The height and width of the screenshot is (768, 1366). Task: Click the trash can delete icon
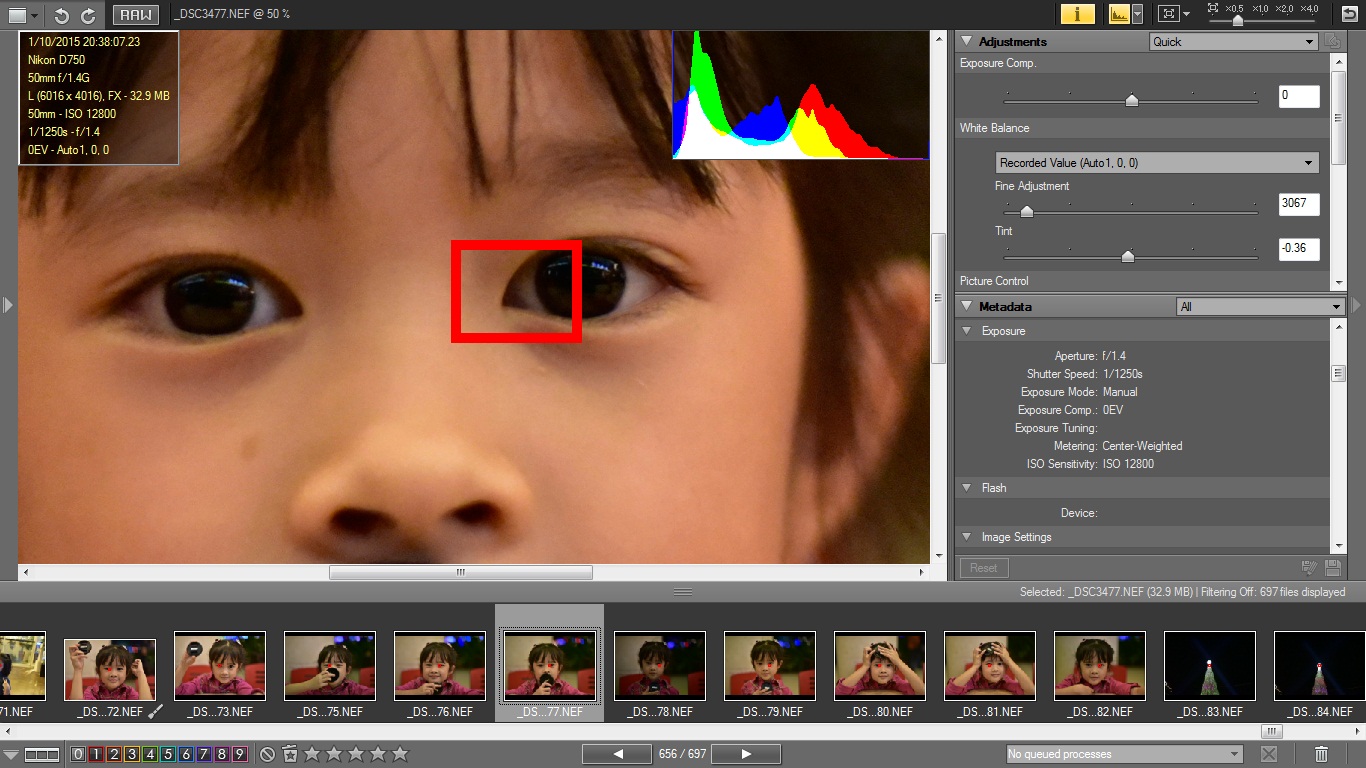tap(1321, 754)
